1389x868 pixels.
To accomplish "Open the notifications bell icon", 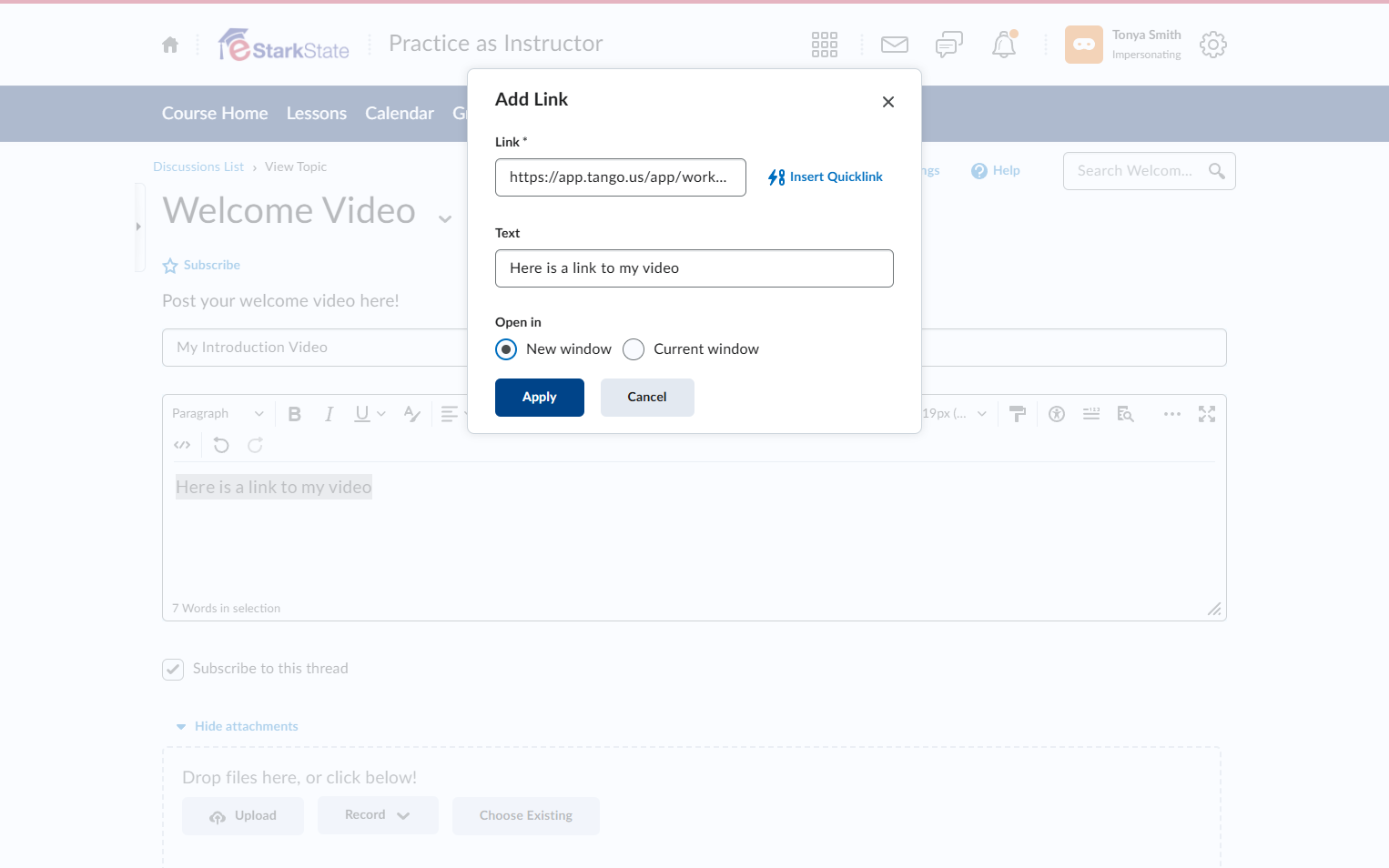I will [x=1004, y=45].
